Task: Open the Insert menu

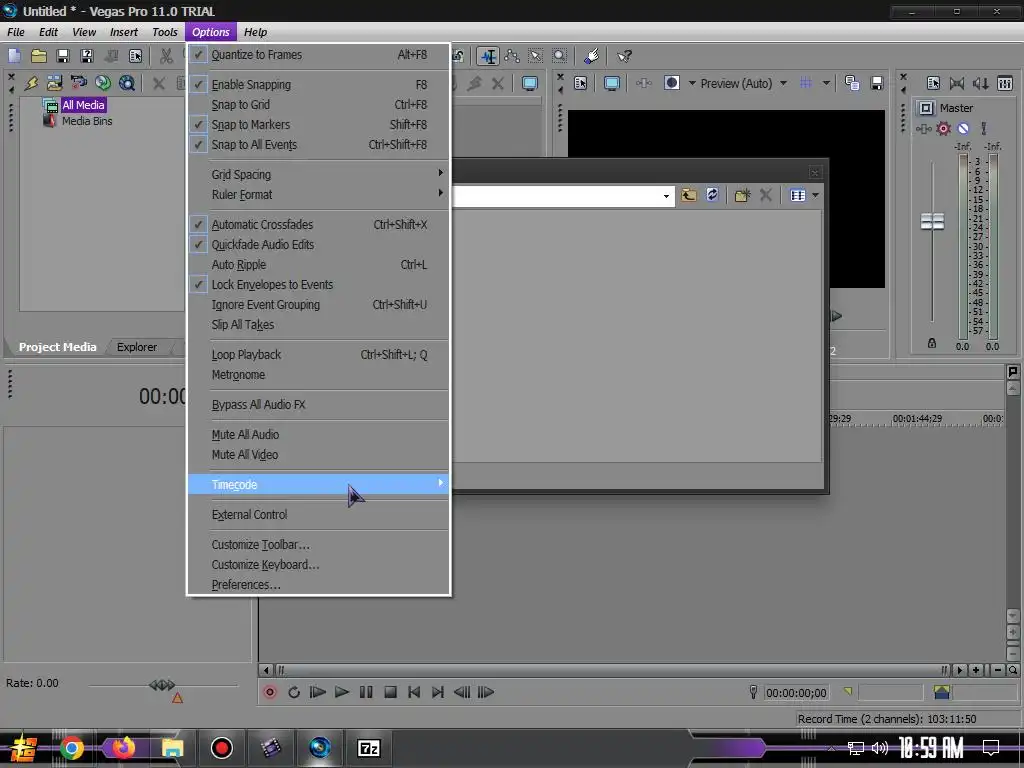Action: click(x=123, y=32)
